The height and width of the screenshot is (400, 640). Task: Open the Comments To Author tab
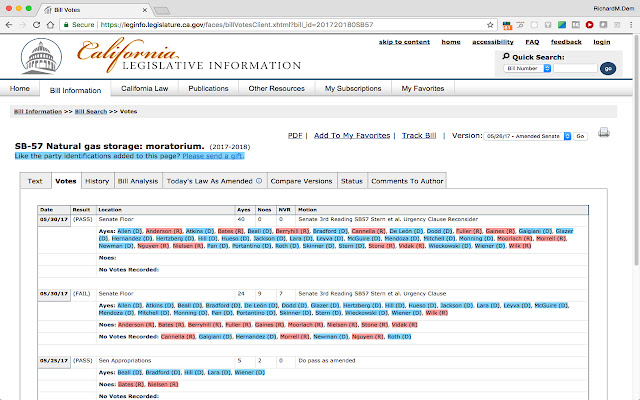coord(407,181)
